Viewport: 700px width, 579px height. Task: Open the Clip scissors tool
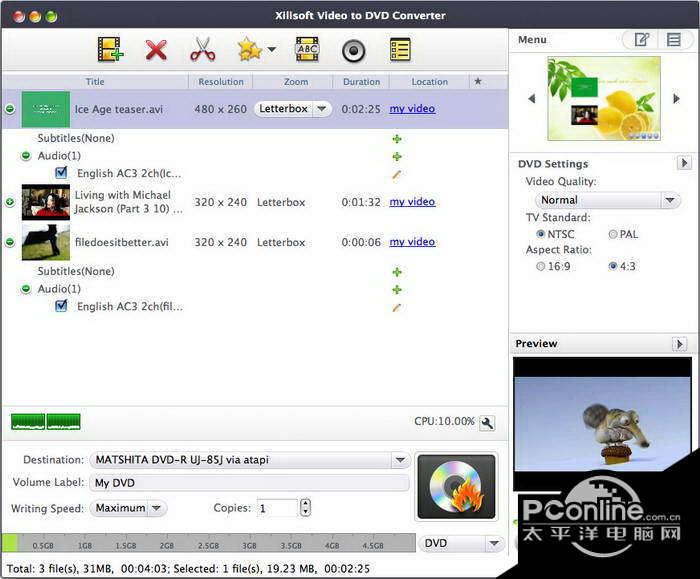coord(203,49)
